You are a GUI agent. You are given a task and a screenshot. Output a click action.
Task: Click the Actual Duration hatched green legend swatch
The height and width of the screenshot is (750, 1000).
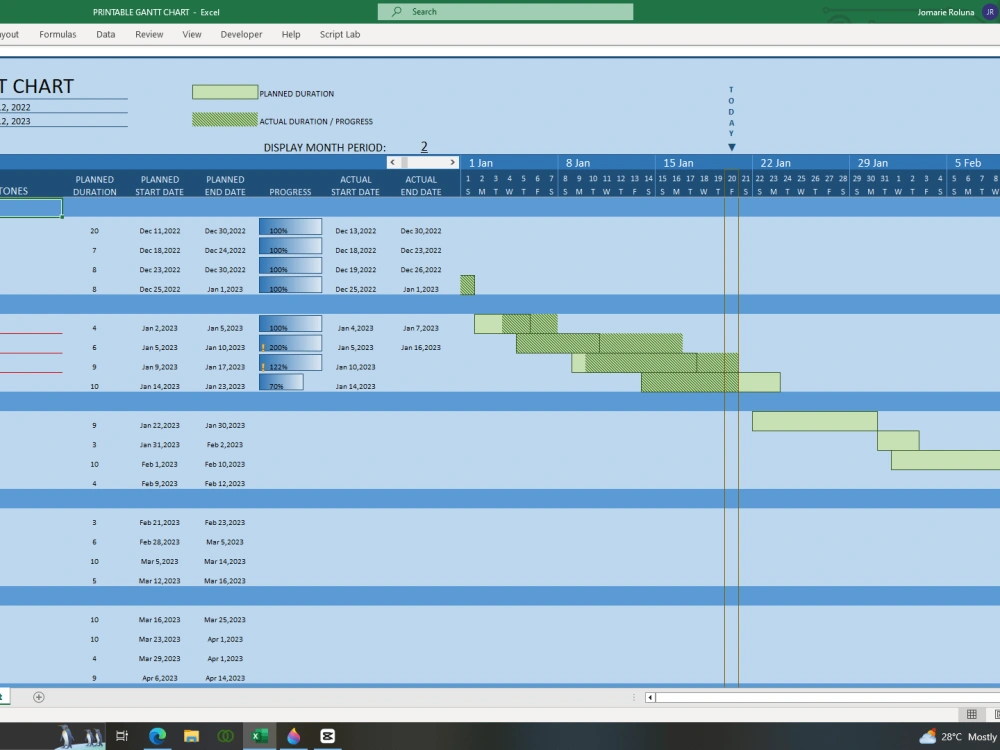click(225, 120)
